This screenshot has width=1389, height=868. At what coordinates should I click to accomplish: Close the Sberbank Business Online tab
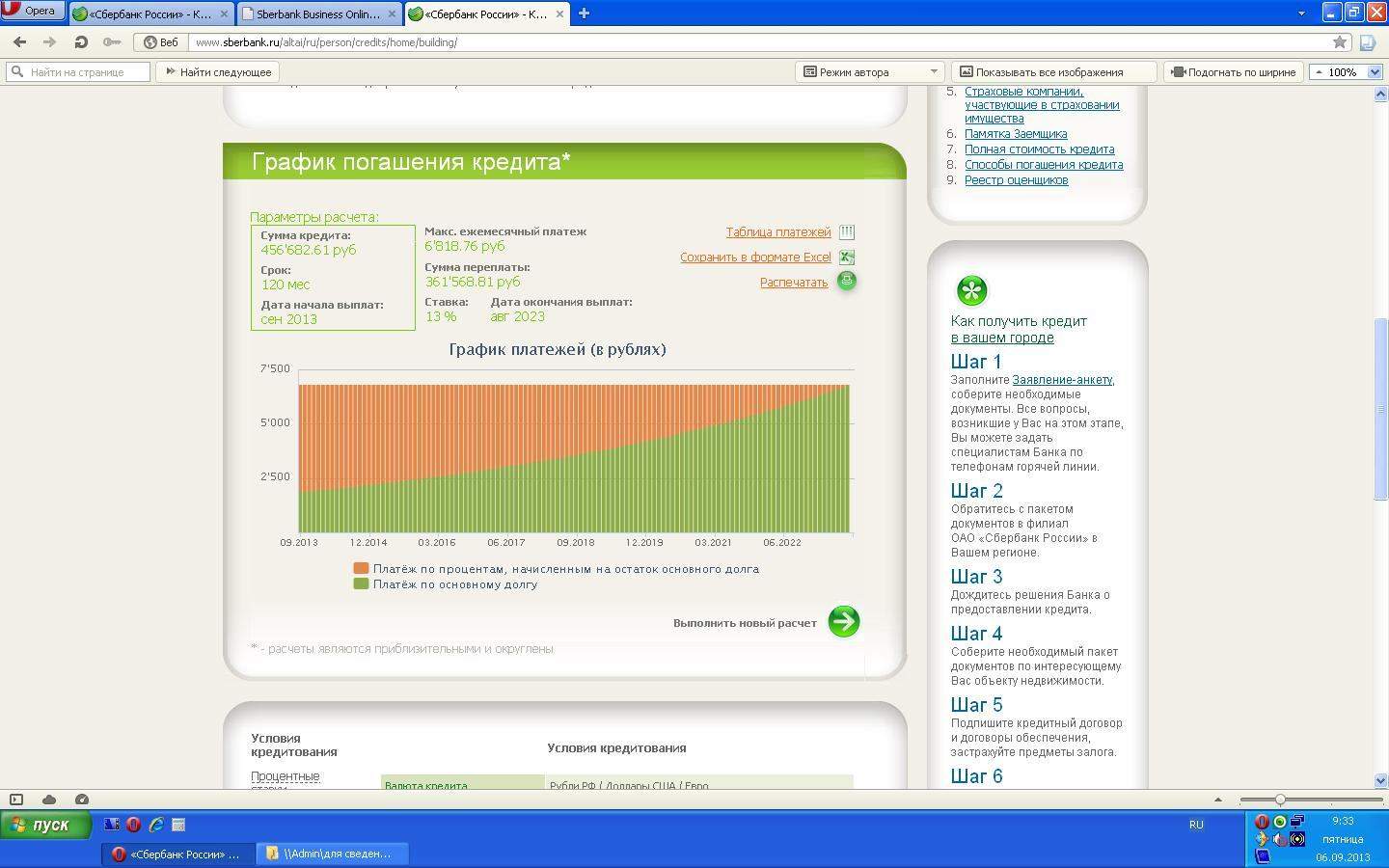pos(392,14)
